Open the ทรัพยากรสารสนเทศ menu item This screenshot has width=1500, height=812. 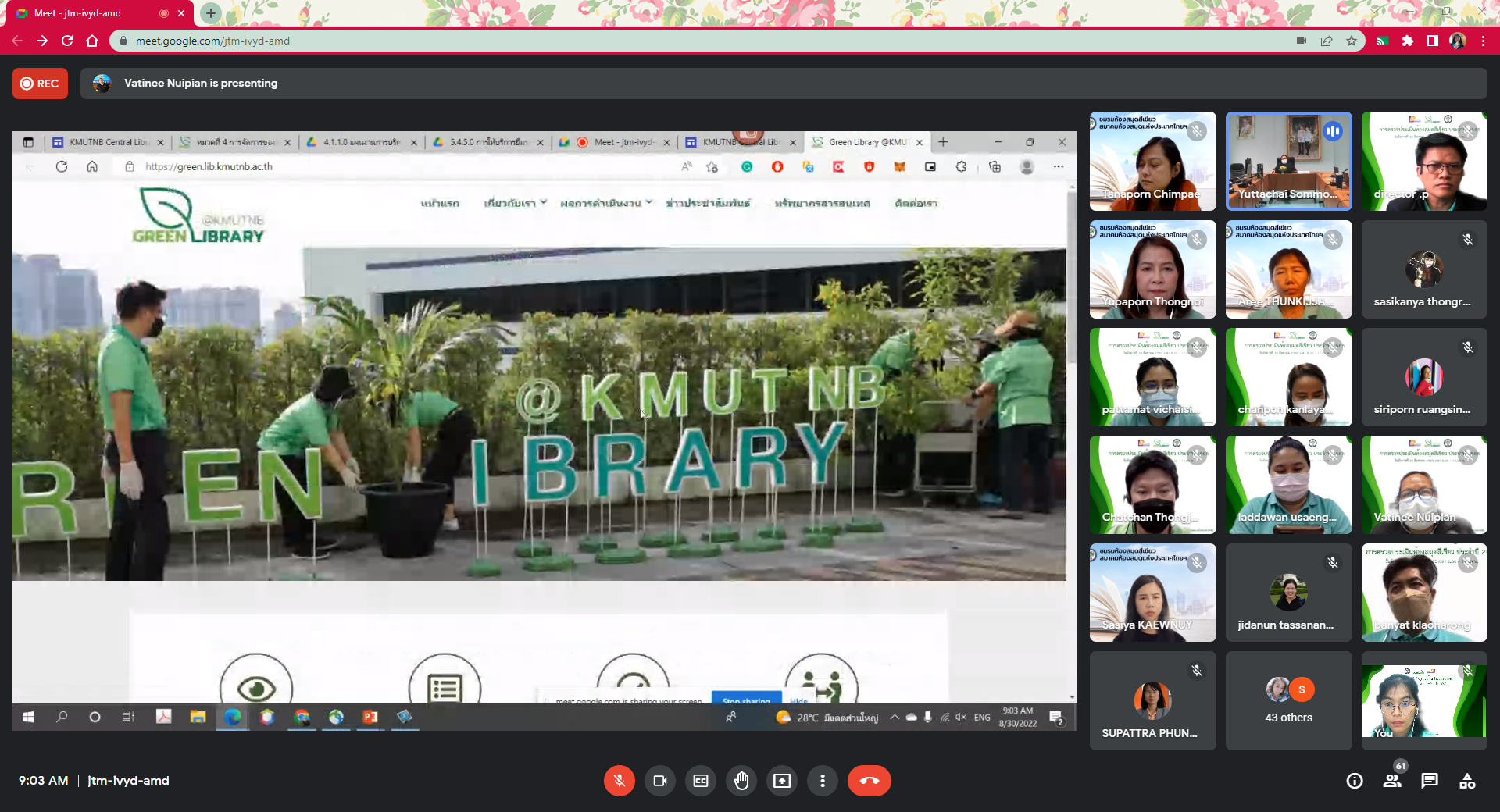[822, 203]
